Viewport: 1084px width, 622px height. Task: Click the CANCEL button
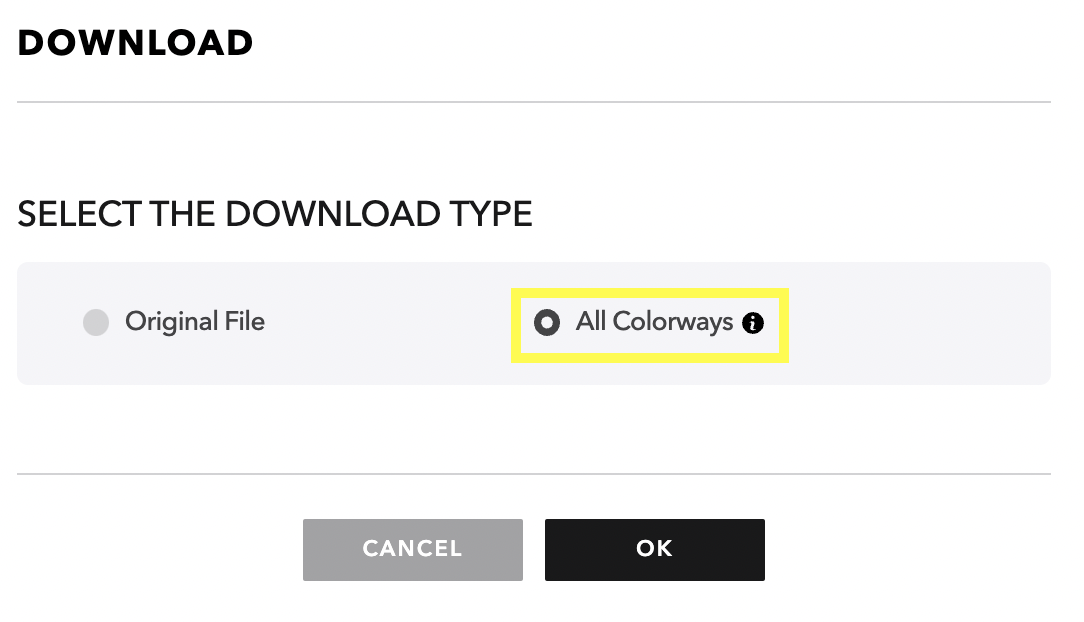413,549
